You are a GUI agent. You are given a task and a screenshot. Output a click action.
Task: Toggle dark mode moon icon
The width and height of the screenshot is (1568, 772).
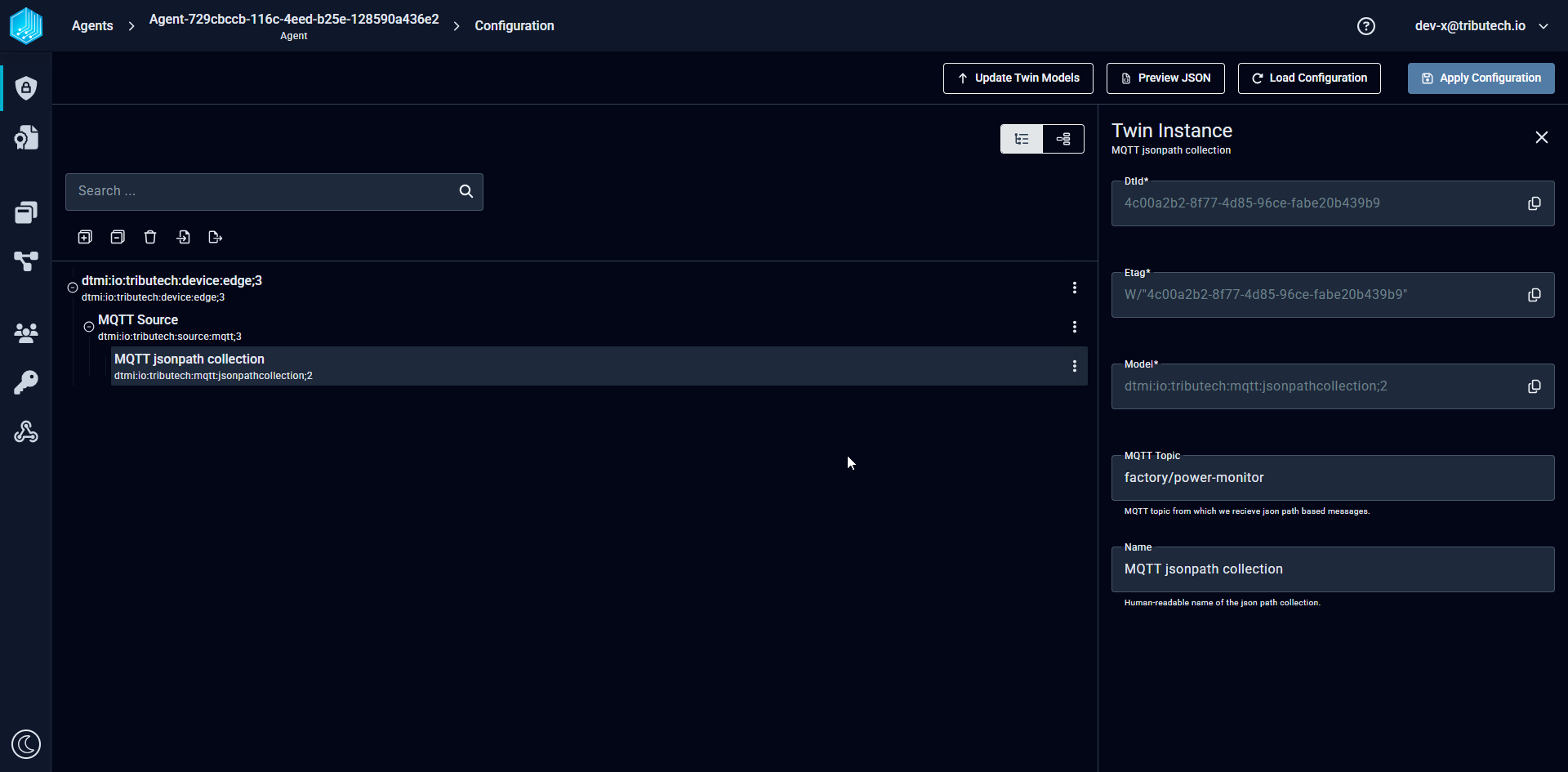pos(26,744)
